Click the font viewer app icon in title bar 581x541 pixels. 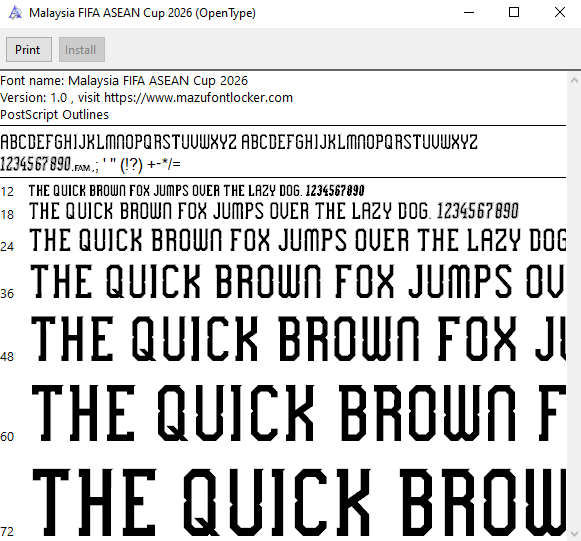tap(15, 13)
